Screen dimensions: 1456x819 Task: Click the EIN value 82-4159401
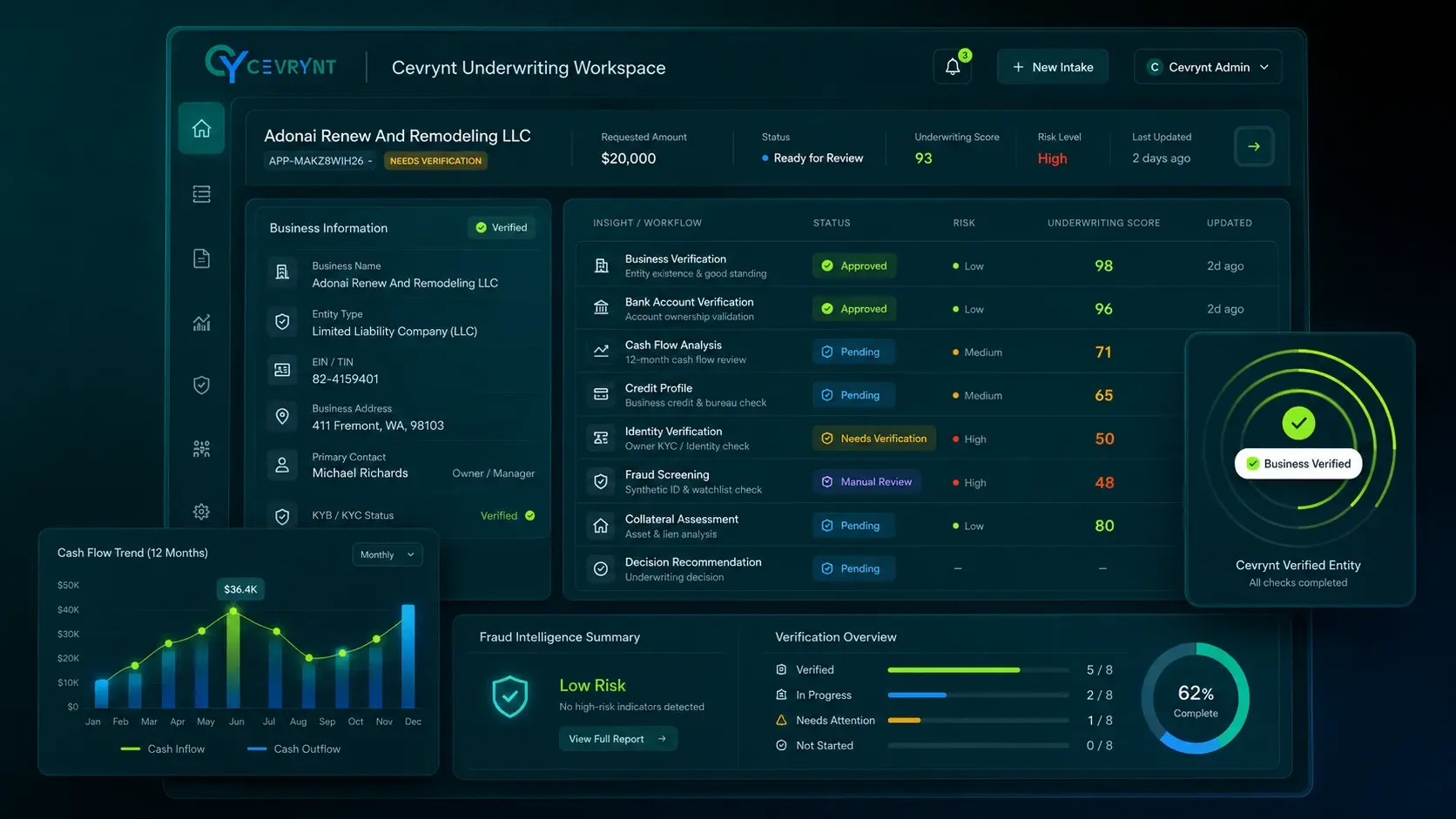click(x=345, y=379)
